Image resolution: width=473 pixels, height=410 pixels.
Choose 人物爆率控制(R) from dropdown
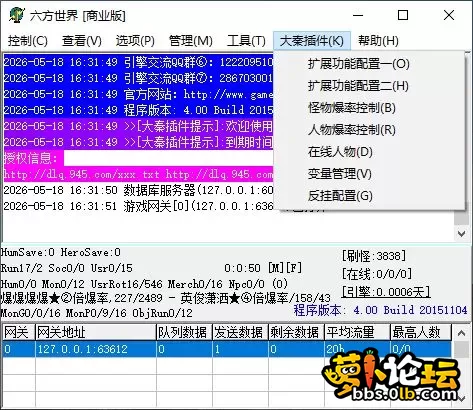point(369,130)
